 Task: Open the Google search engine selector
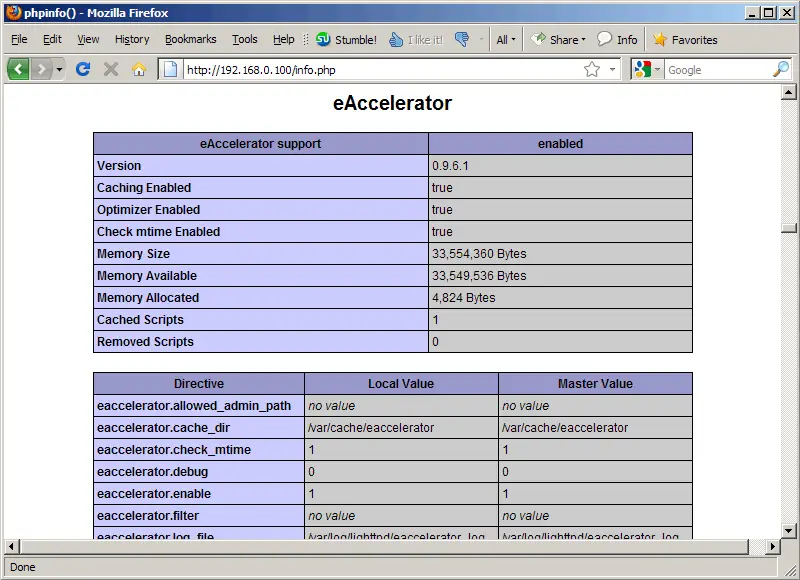[x=647, y=69]
